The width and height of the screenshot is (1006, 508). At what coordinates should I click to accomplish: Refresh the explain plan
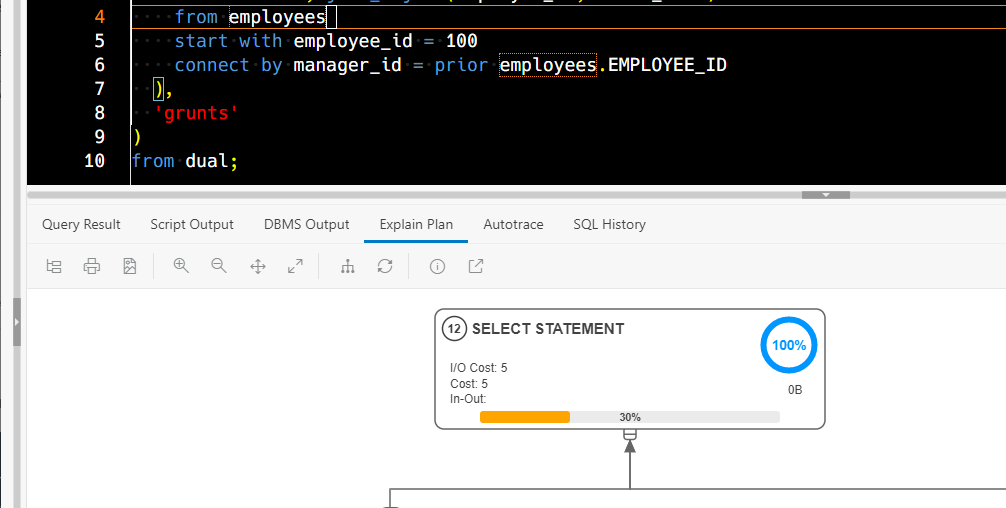click(385, 266)
